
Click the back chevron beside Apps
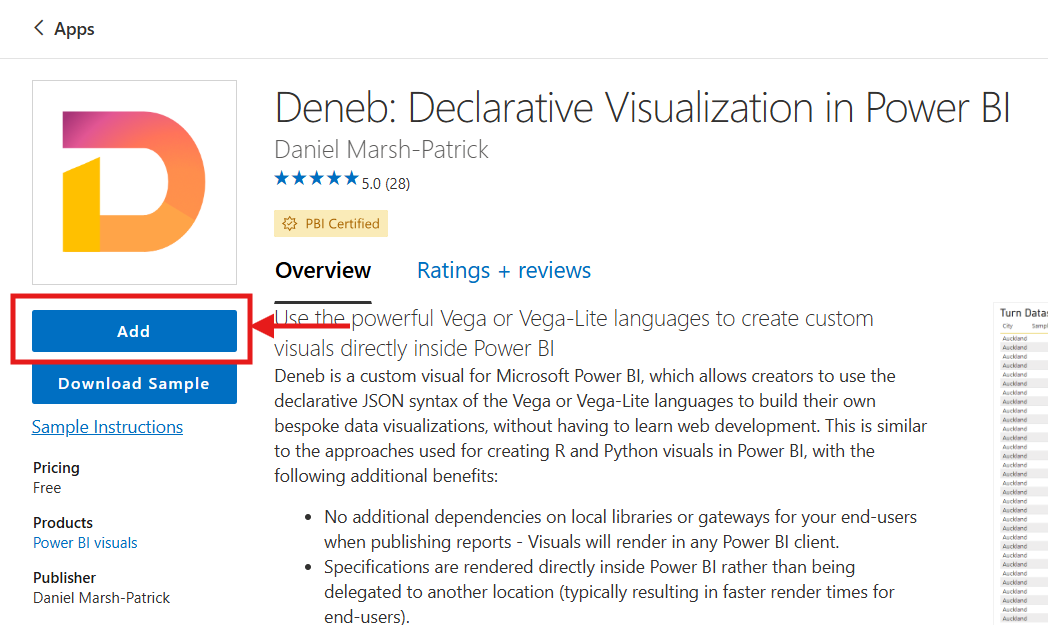click(39, 28)
